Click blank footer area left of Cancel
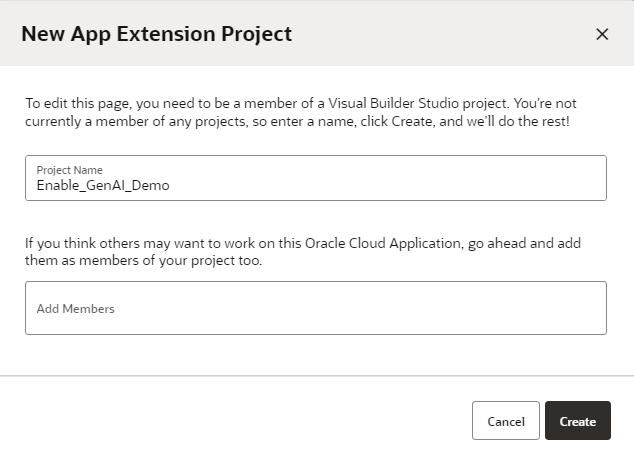Viewport: 634px width, 460px height. coord(240,421)
